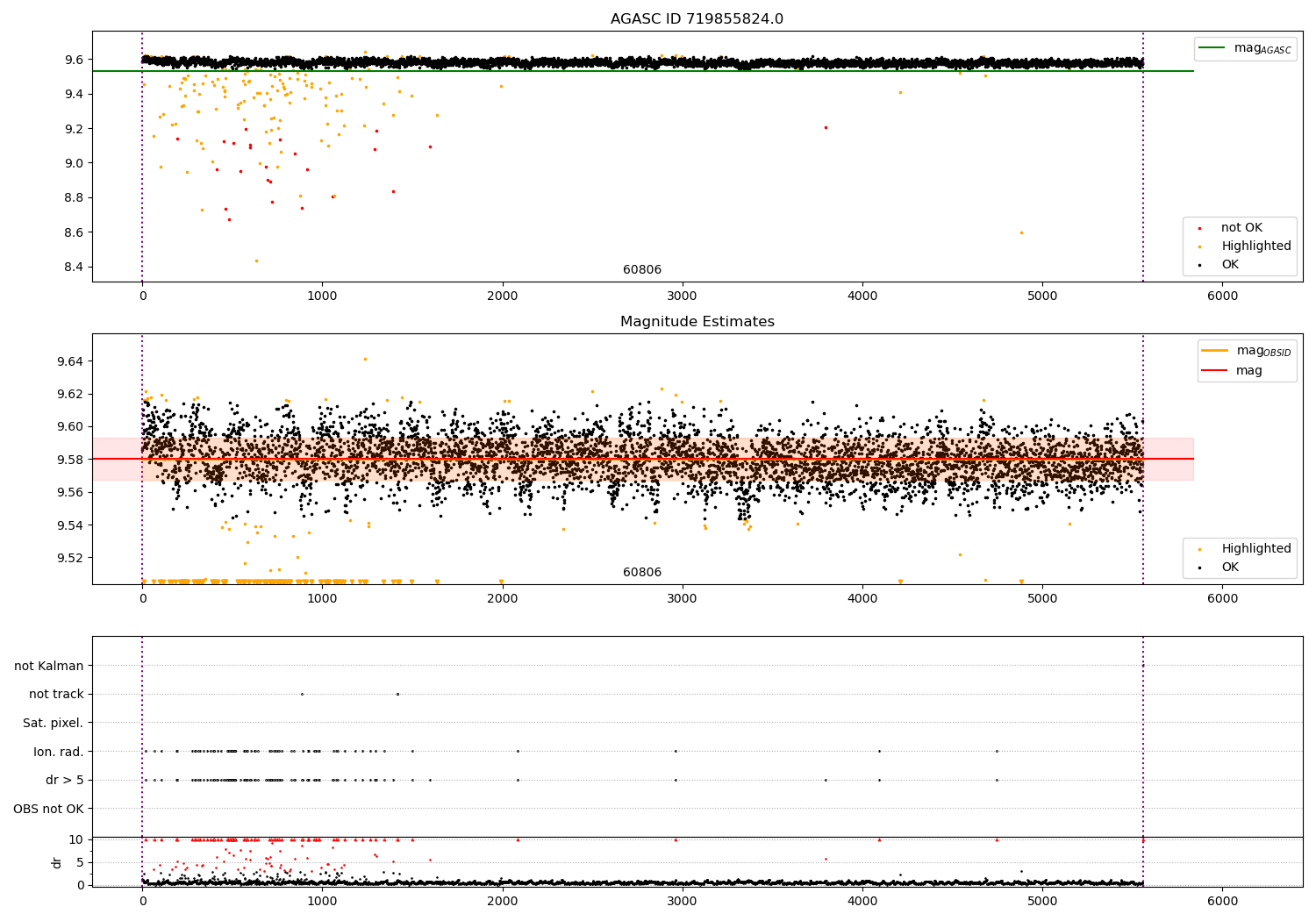Click the '9.56' tick on middle plot y-axis
This screenshot has height=921, width=1316.
pyautogui.click(x=70, y=493)
